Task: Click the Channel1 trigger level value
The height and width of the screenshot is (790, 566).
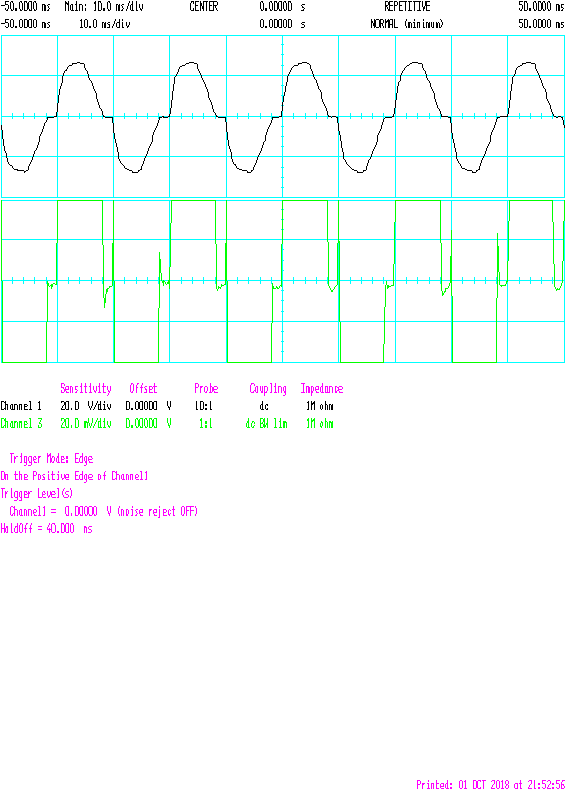Action: (x=103, y=511)
